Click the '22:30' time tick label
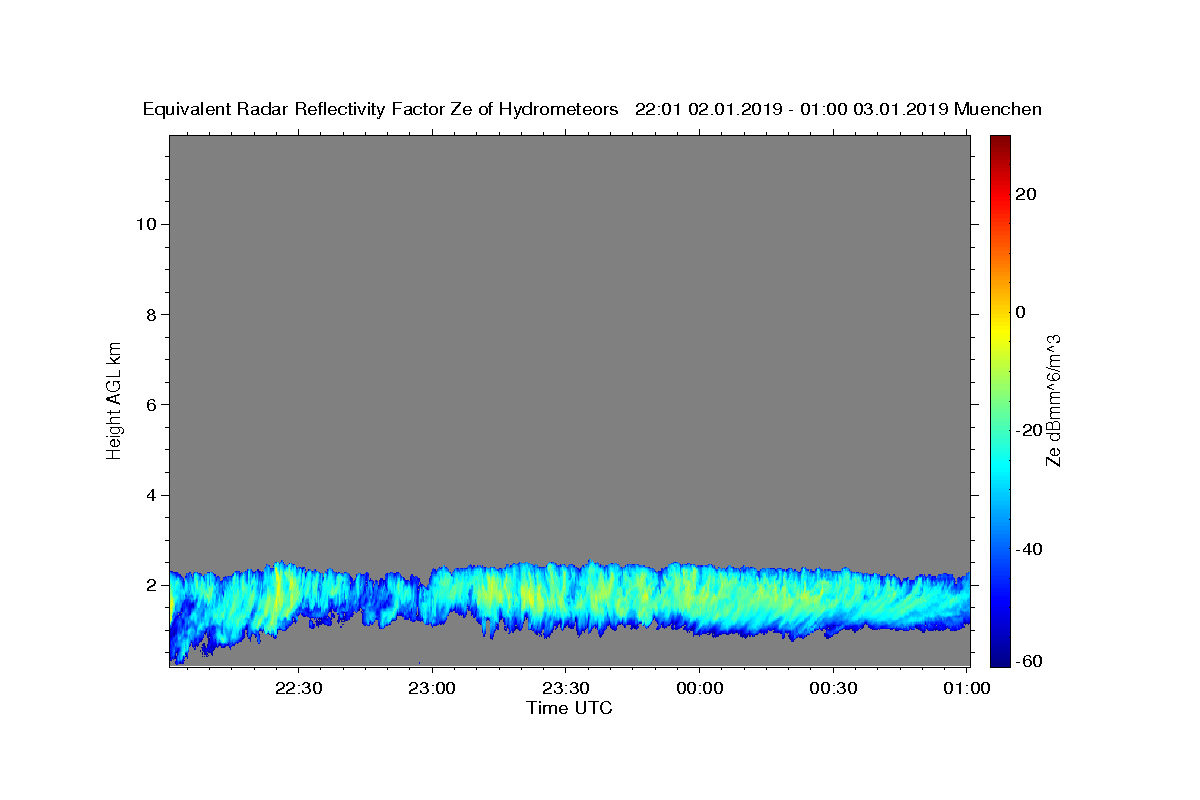This screenshot has width=1200, height=800. [298, 689]
